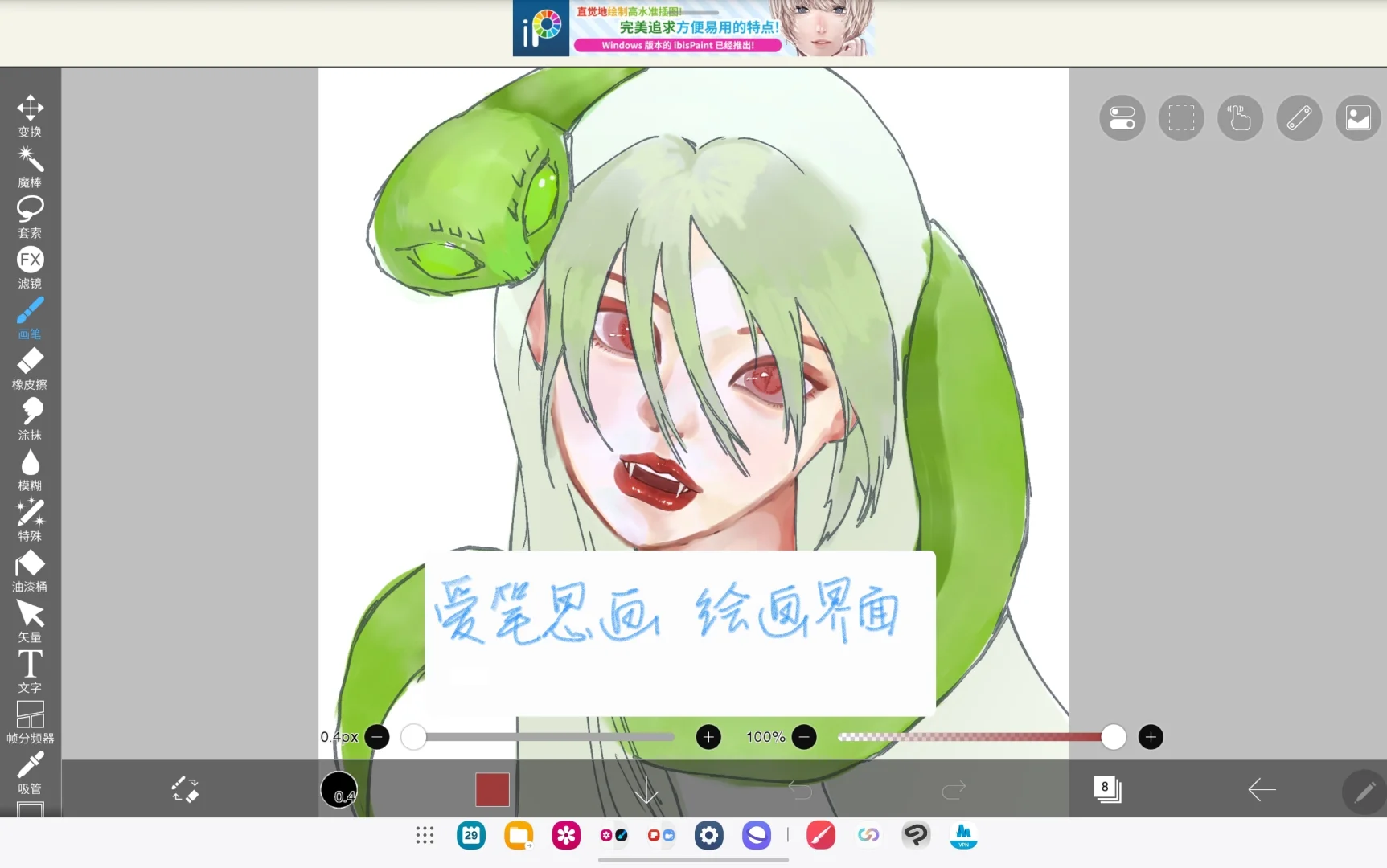Open the Android app drawer
1387x868 pixels.
[x=424, y=836]
